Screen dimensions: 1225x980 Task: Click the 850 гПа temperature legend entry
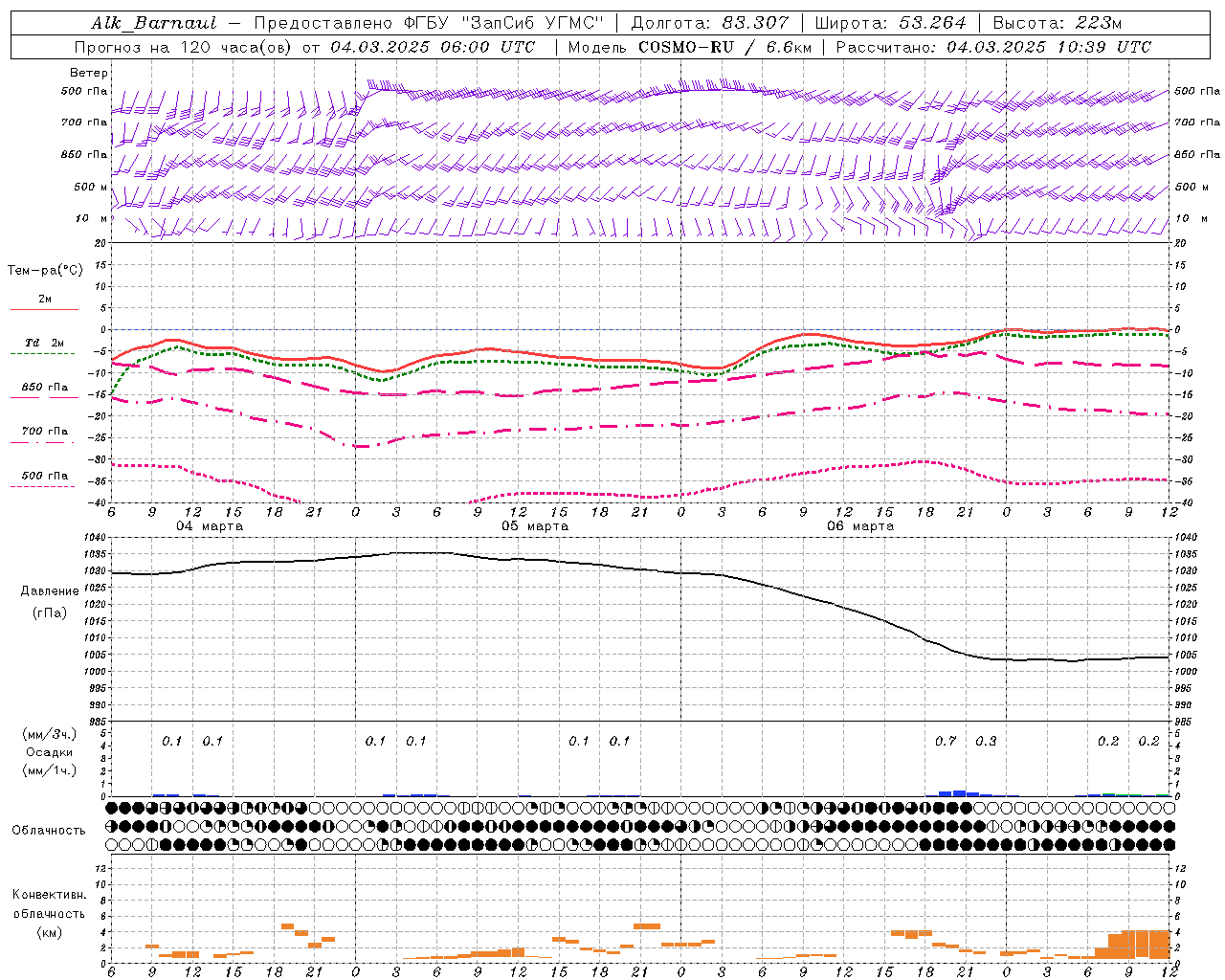pos(45,388)
